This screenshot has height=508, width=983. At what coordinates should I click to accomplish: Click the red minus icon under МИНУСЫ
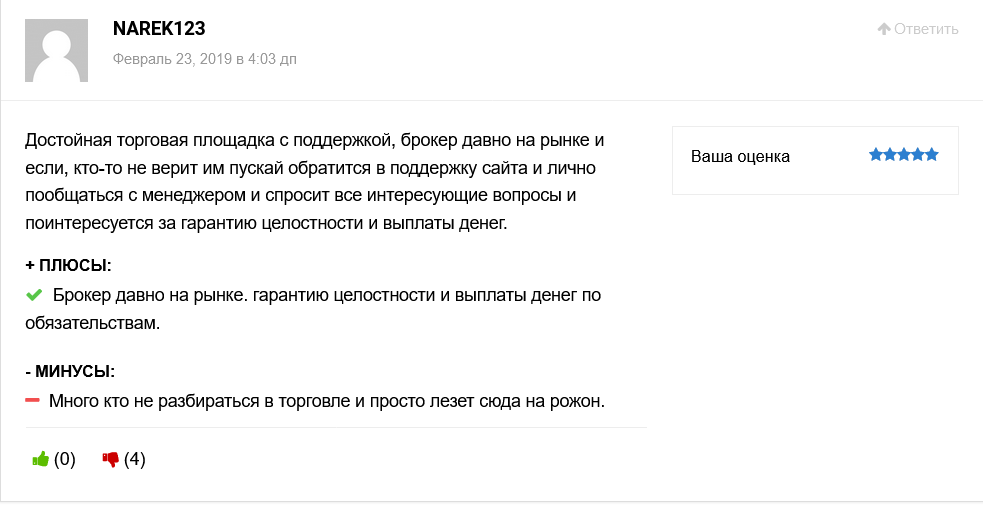[x=33, y=400]
